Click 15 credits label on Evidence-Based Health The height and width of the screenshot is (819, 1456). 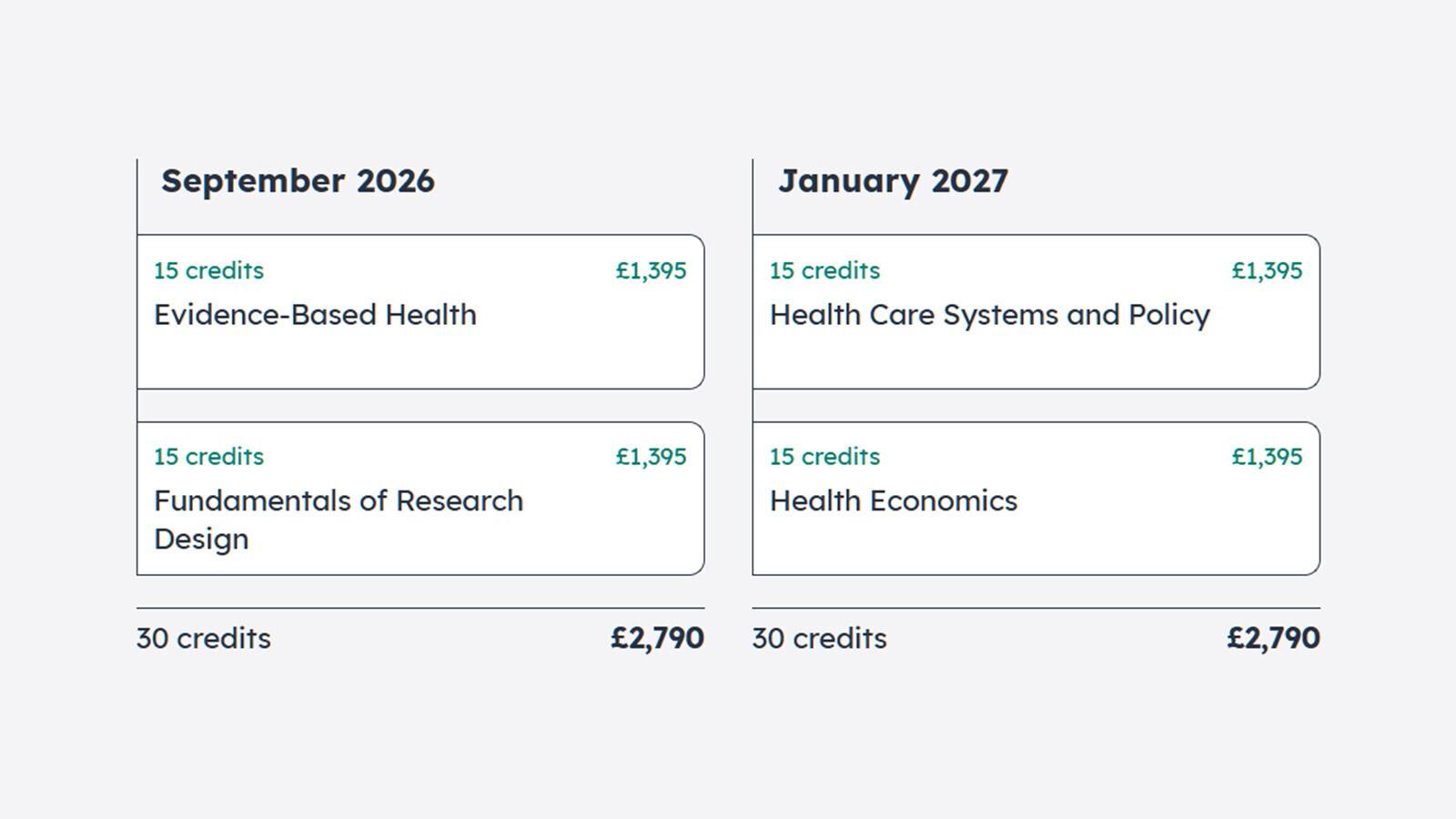click(208, 271)
